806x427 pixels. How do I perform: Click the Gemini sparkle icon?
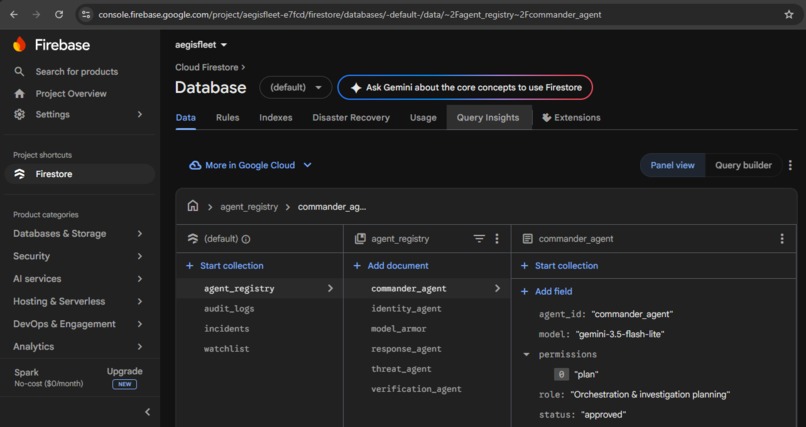click(x=356, y=87)
